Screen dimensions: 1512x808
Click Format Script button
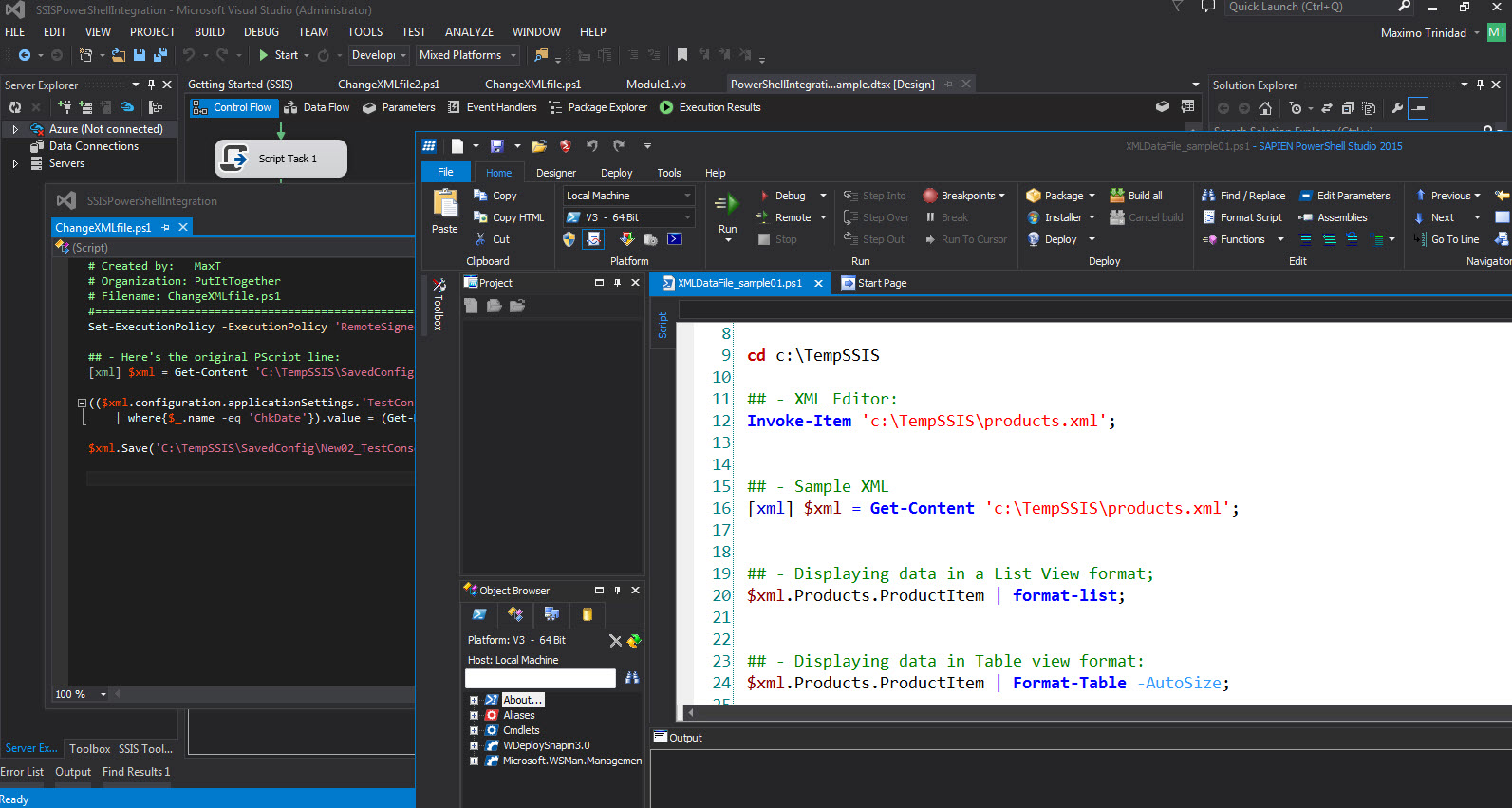click(x=1241, y=217)
